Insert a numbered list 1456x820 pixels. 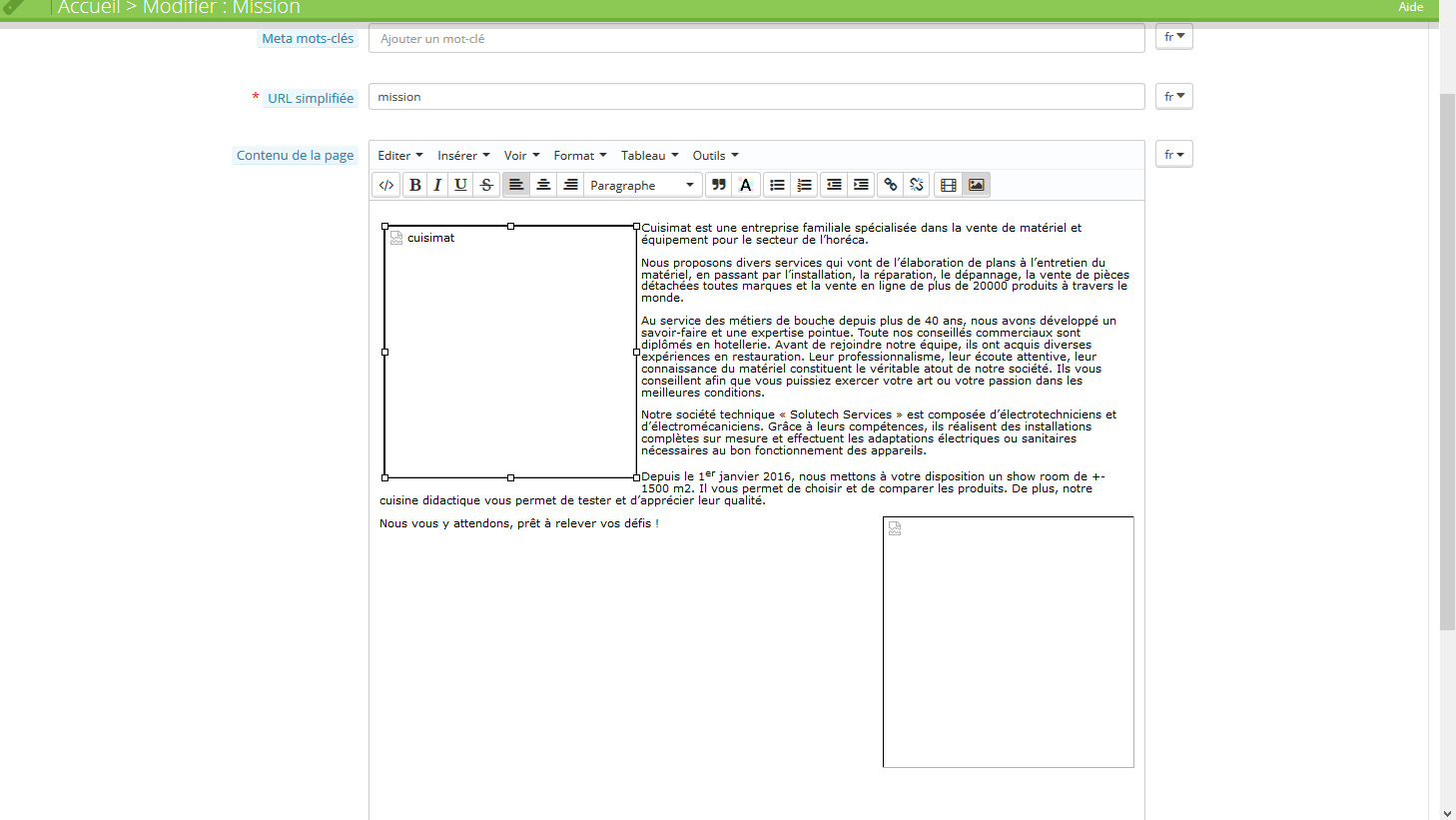[804, 185]
